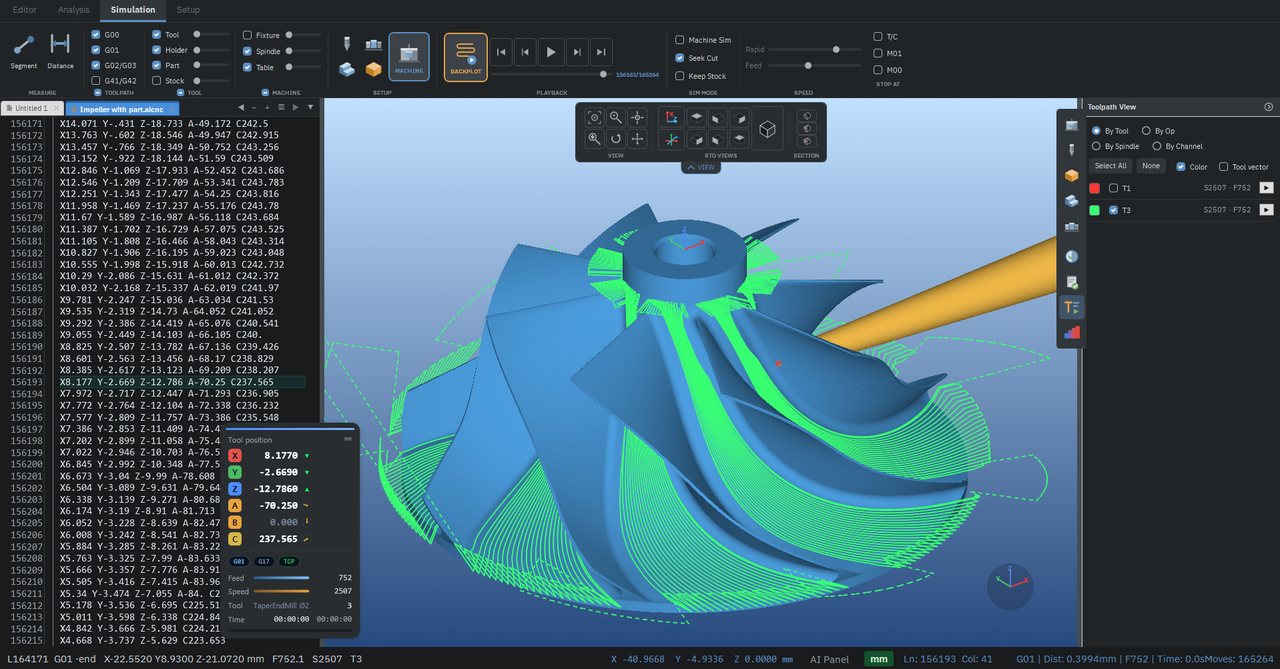This screenshot has height=669, width=1280.
Task: Enable the Tool vector checkbox
Action: click(1224, 167)
